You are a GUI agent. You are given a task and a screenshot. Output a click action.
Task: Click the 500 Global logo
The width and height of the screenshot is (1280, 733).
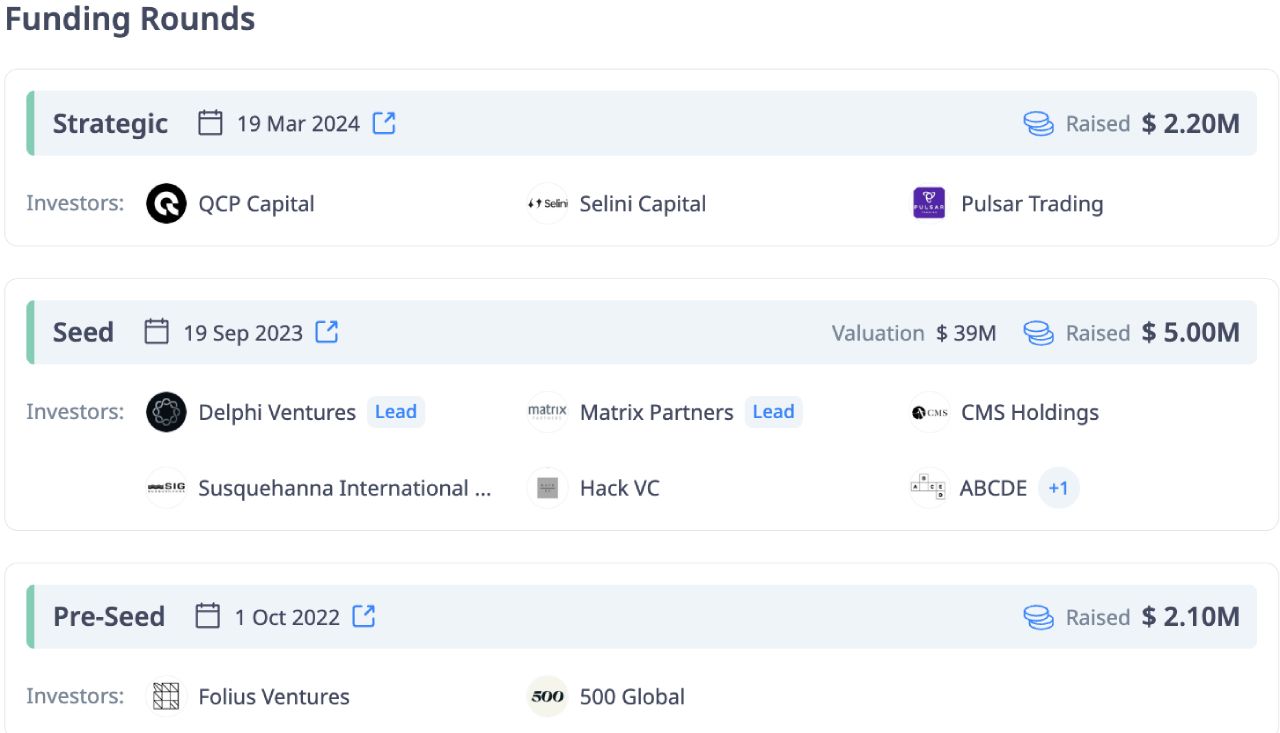click(547, 697)
